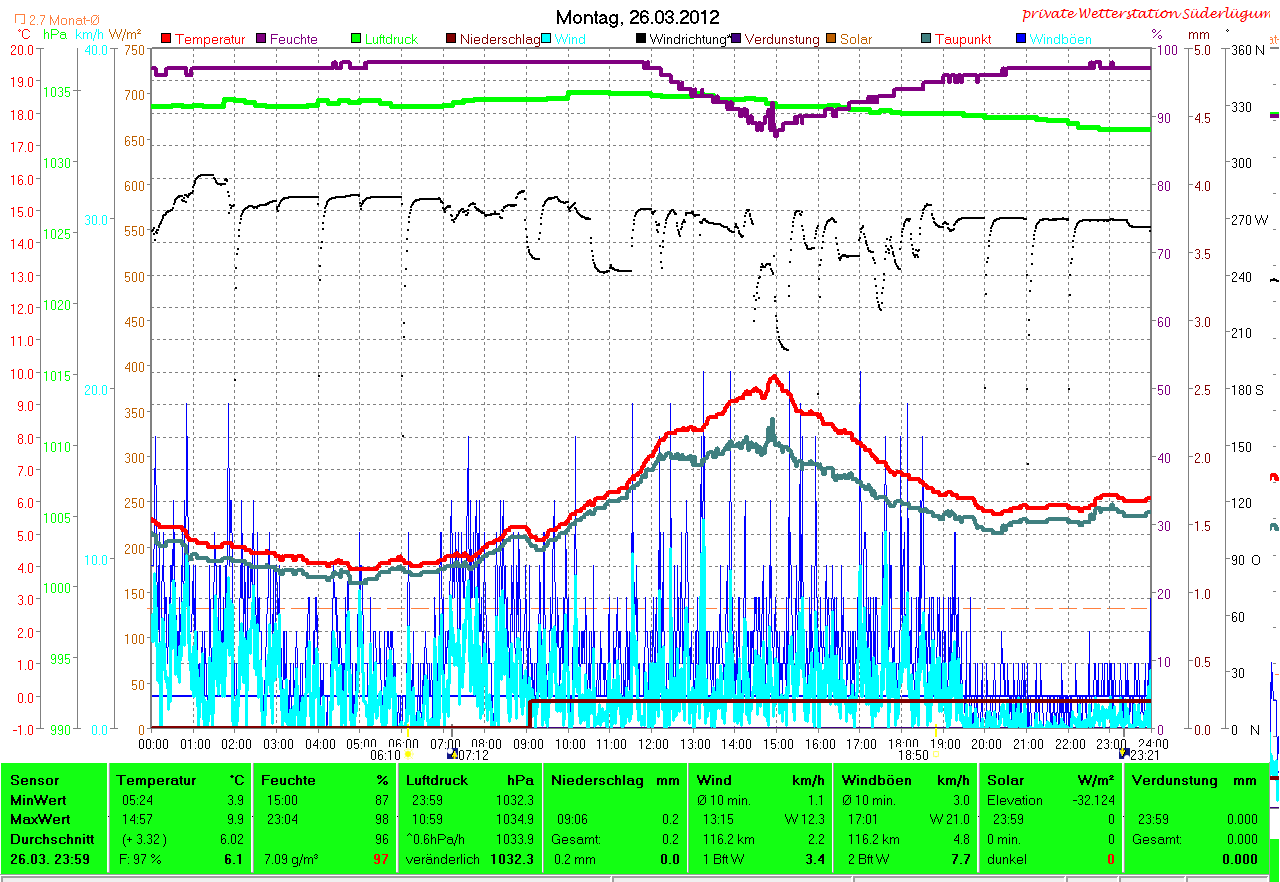Select the Luftdruck header in data table
Screen dimensions: 1280x882
pos(432,780)
